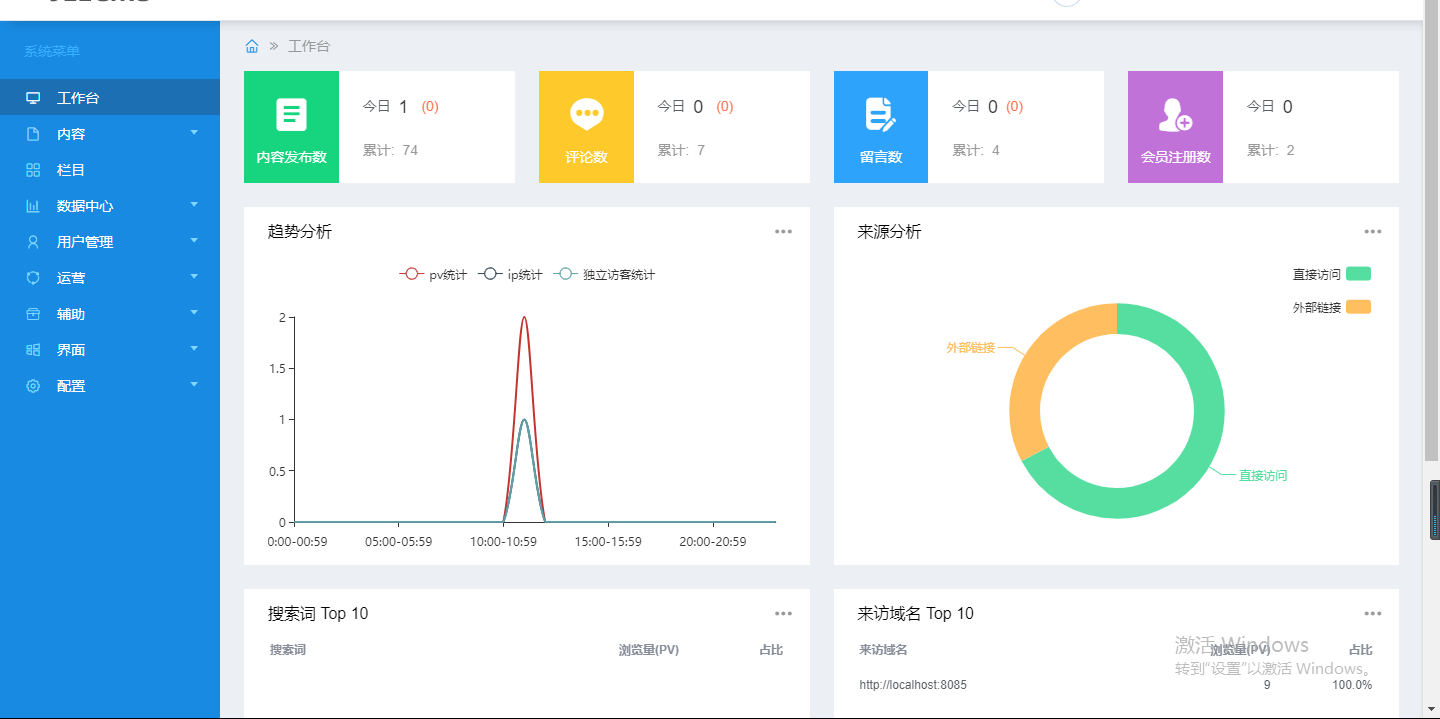Viewport: 1440px width, 719px height.
Task: Toggle the green 直接访问 legend swatch
Action: (x=1358, y=274)
